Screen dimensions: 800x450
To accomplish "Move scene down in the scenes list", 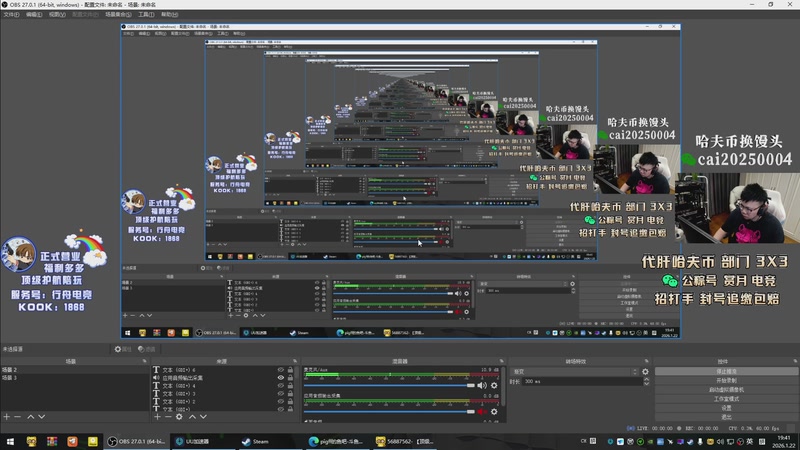I will pos(41,417).
